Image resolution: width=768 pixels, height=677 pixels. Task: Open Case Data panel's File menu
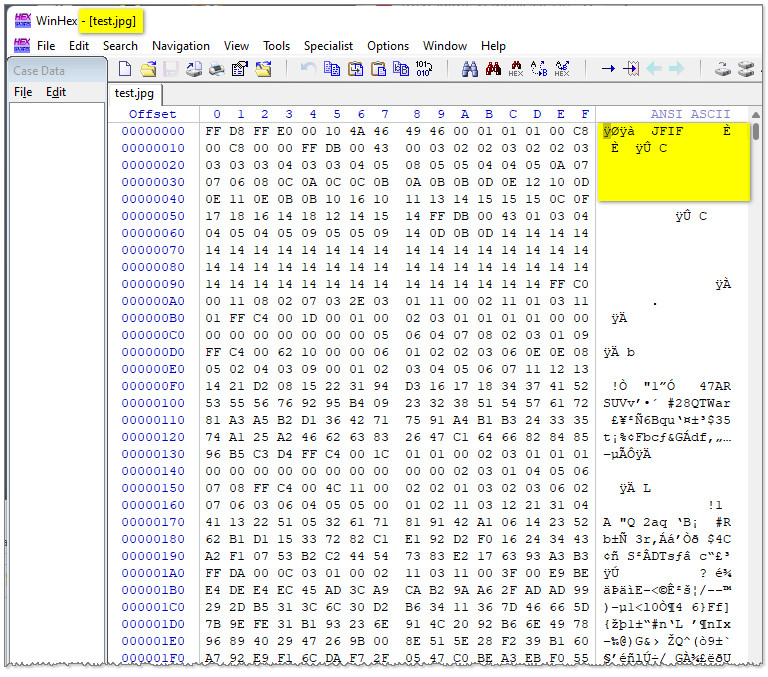click(23, 92)
